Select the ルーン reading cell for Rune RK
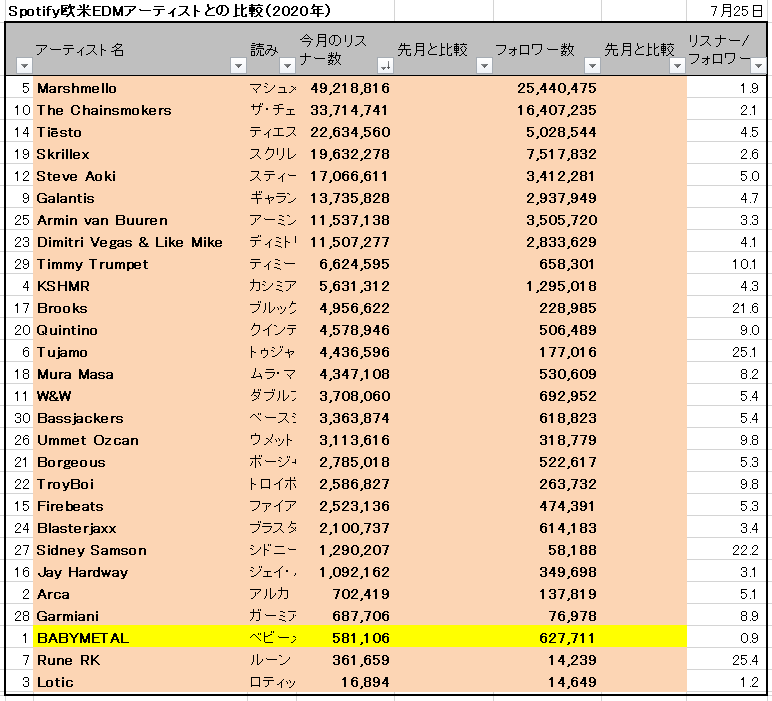The width and height of the screenshot is (772, 701). [270, 660]
